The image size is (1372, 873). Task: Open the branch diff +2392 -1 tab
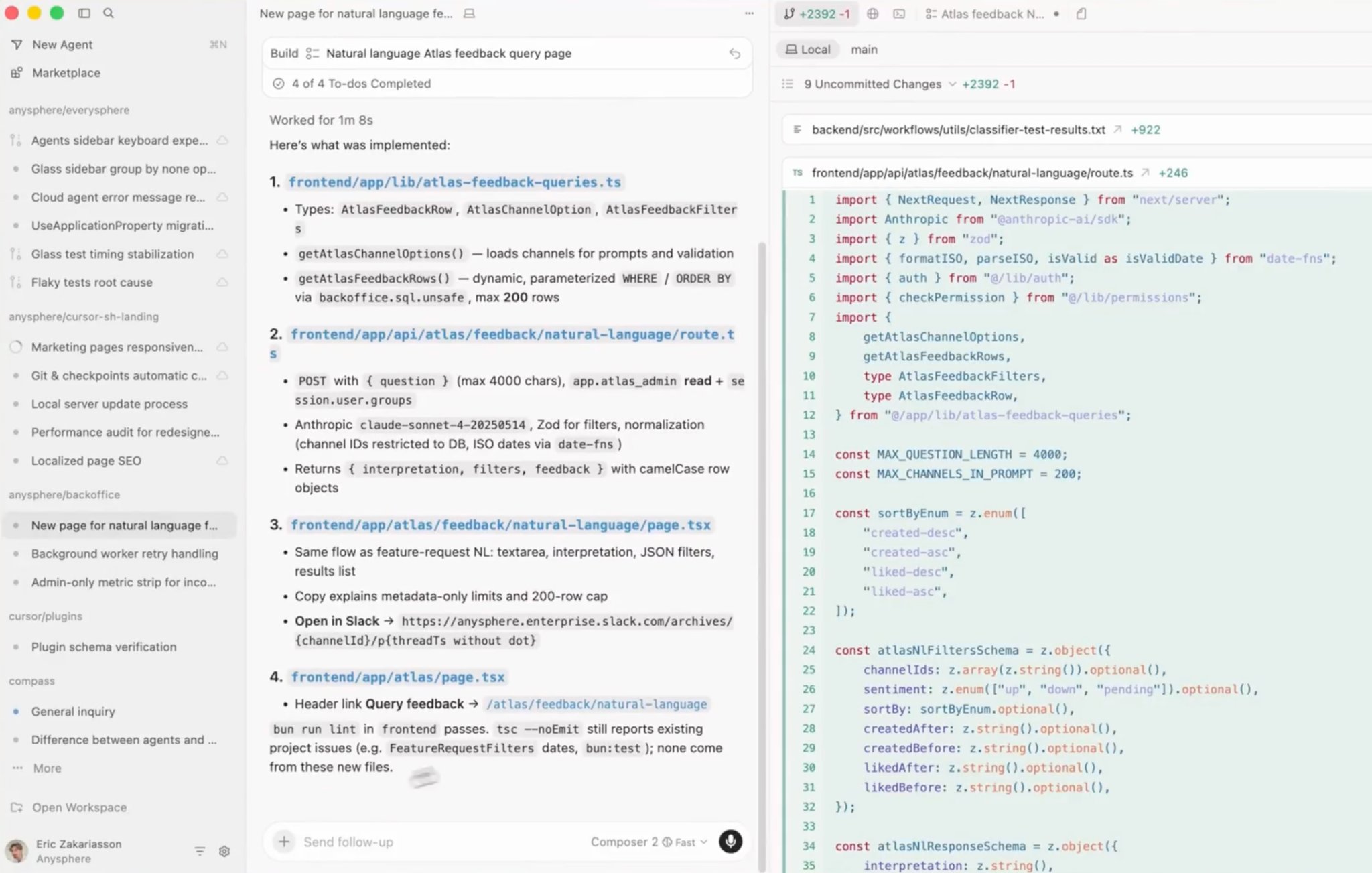(817, 13)
